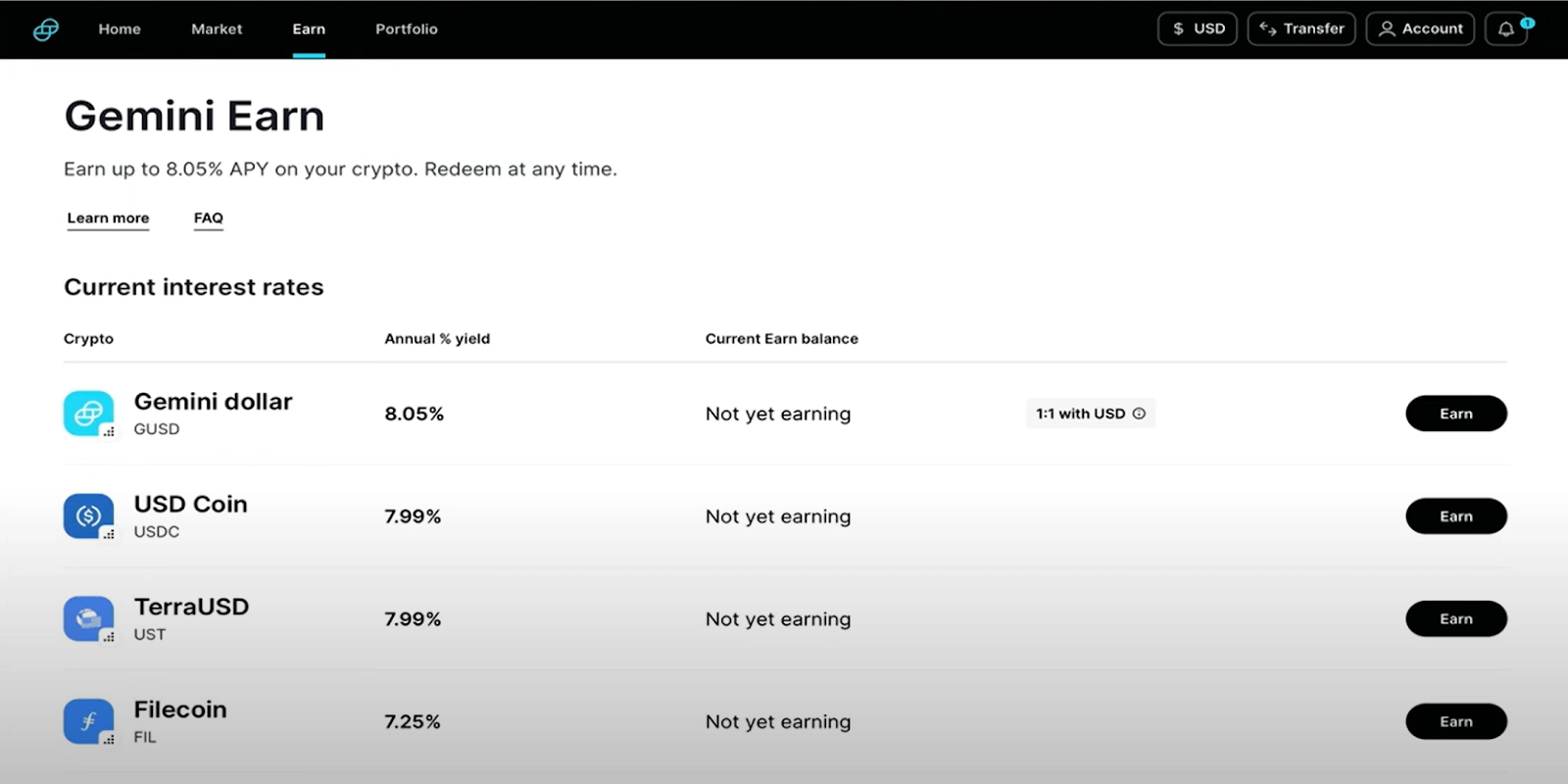Open the USD currency selector

coord(1198,29)
